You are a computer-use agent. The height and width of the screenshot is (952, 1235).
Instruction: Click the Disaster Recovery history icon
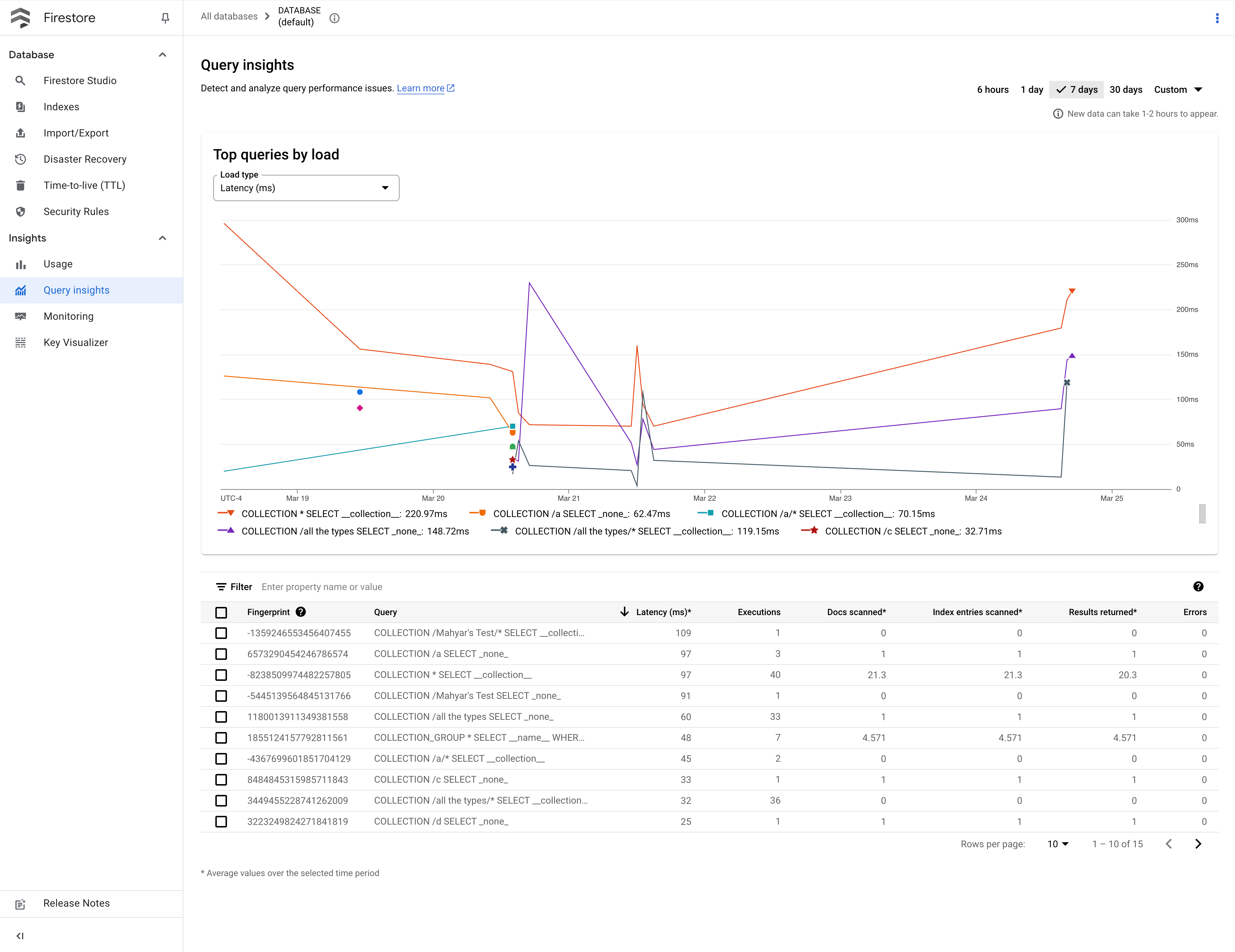coord(20,159)
